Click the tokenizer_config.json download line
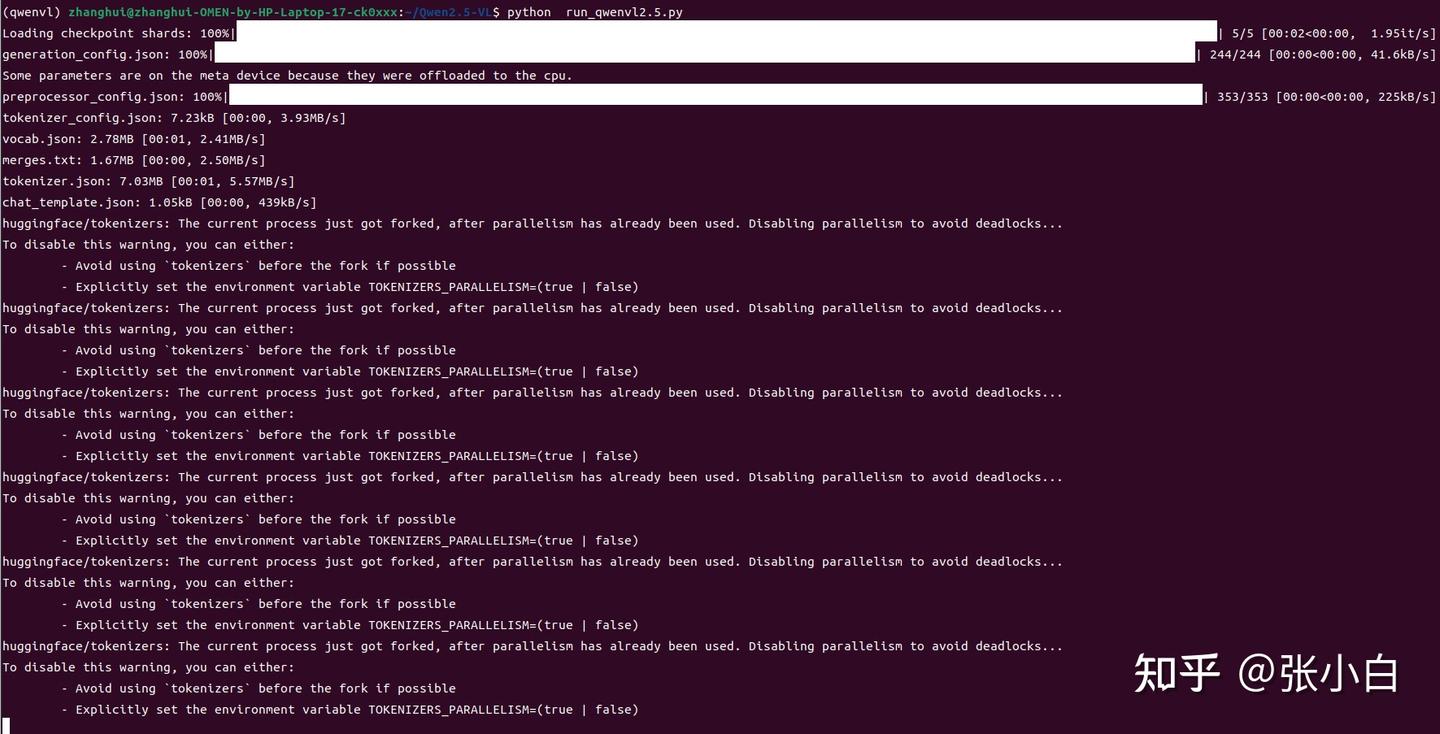This screenshot has width=1440, height=734. click(174, 118)
